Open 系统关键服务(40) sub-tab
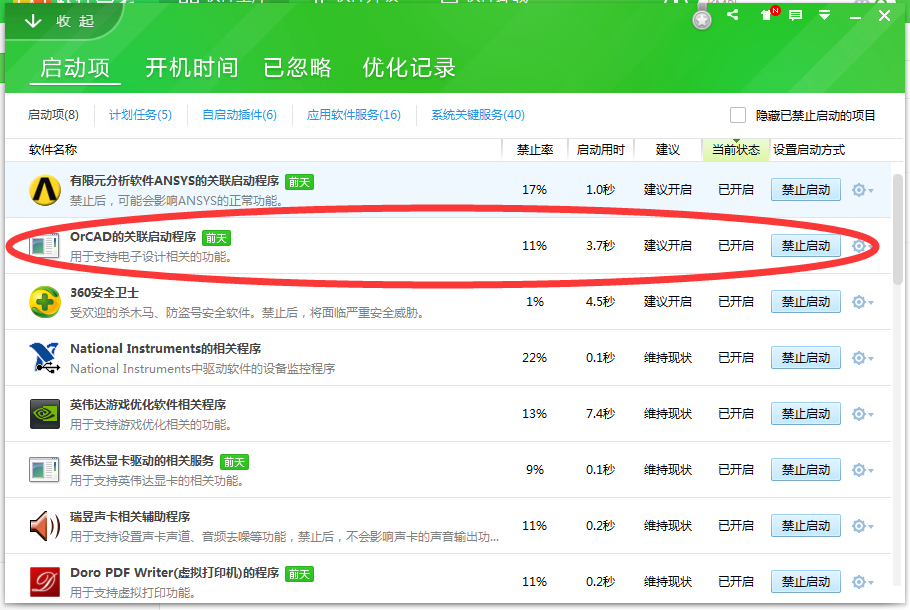The width and height of the screenshot is (910, 610). point(478,115)
